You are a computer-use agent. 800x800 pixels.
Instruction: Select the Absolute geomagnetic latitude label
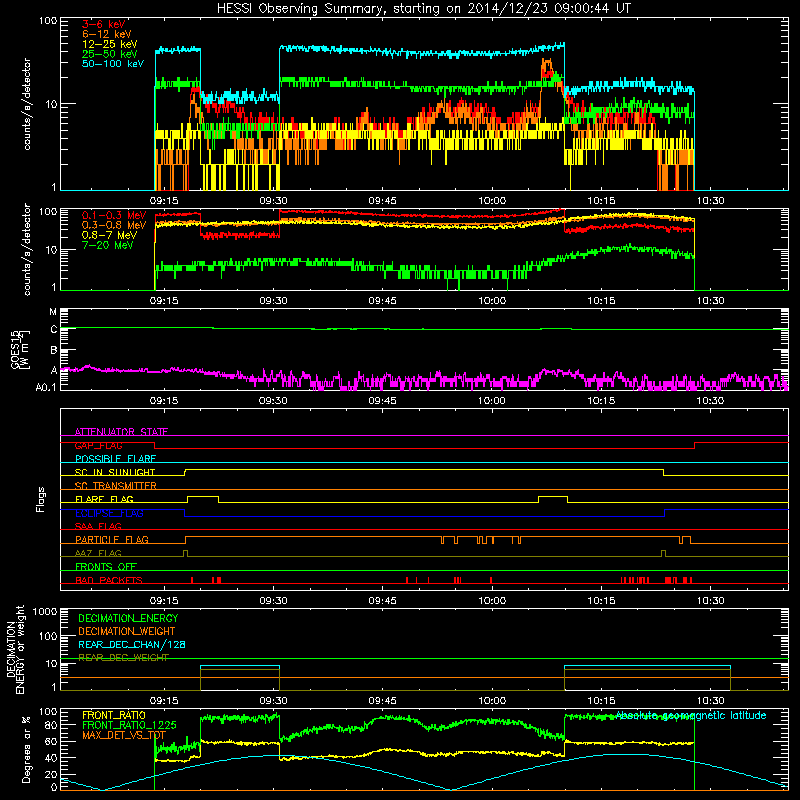click(x=691, y=715)
